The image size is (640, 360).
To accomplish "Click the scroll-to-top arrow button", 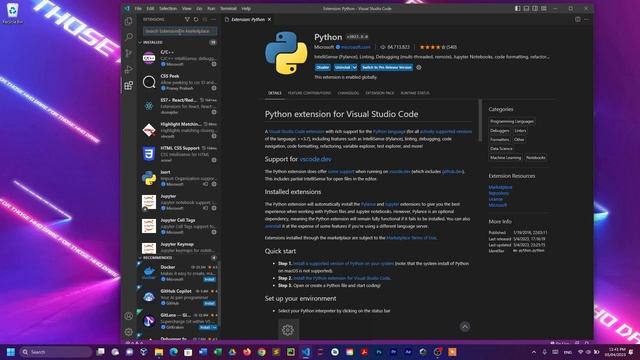I will pos(464,327).
